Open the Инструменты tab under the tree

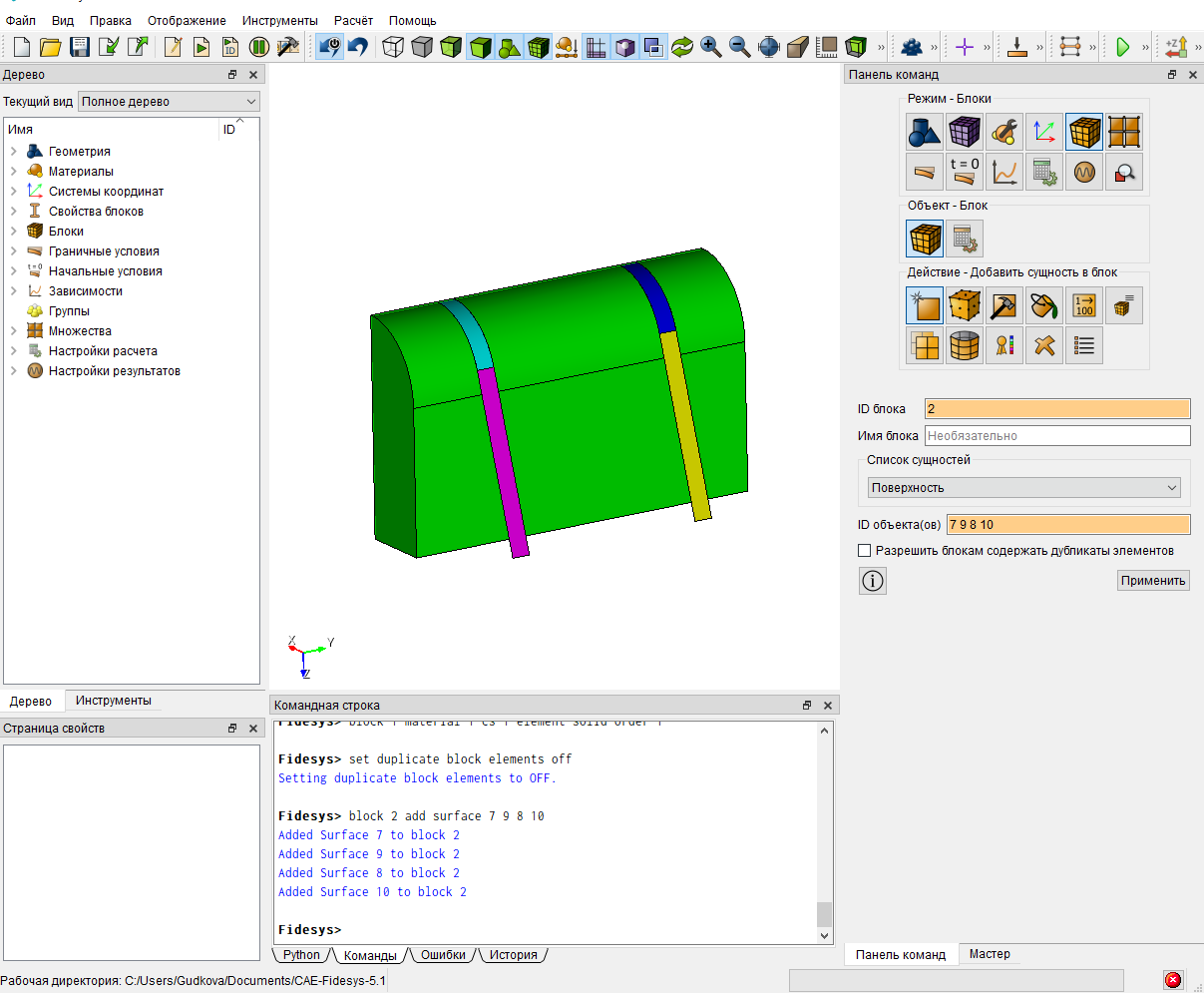(114, 701)
